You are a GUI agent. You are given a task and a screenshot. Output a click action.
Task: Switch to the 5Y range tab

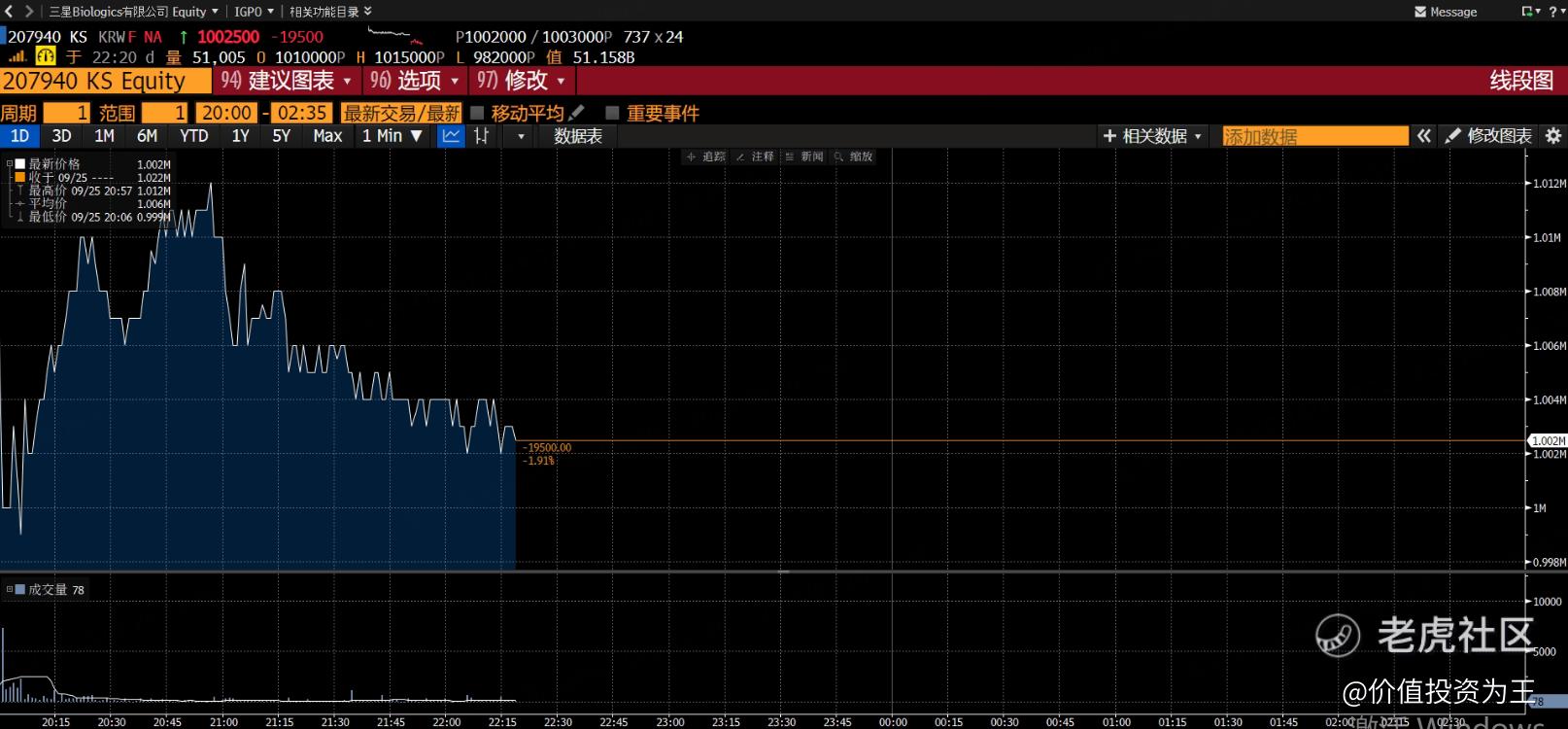(281, 136)
